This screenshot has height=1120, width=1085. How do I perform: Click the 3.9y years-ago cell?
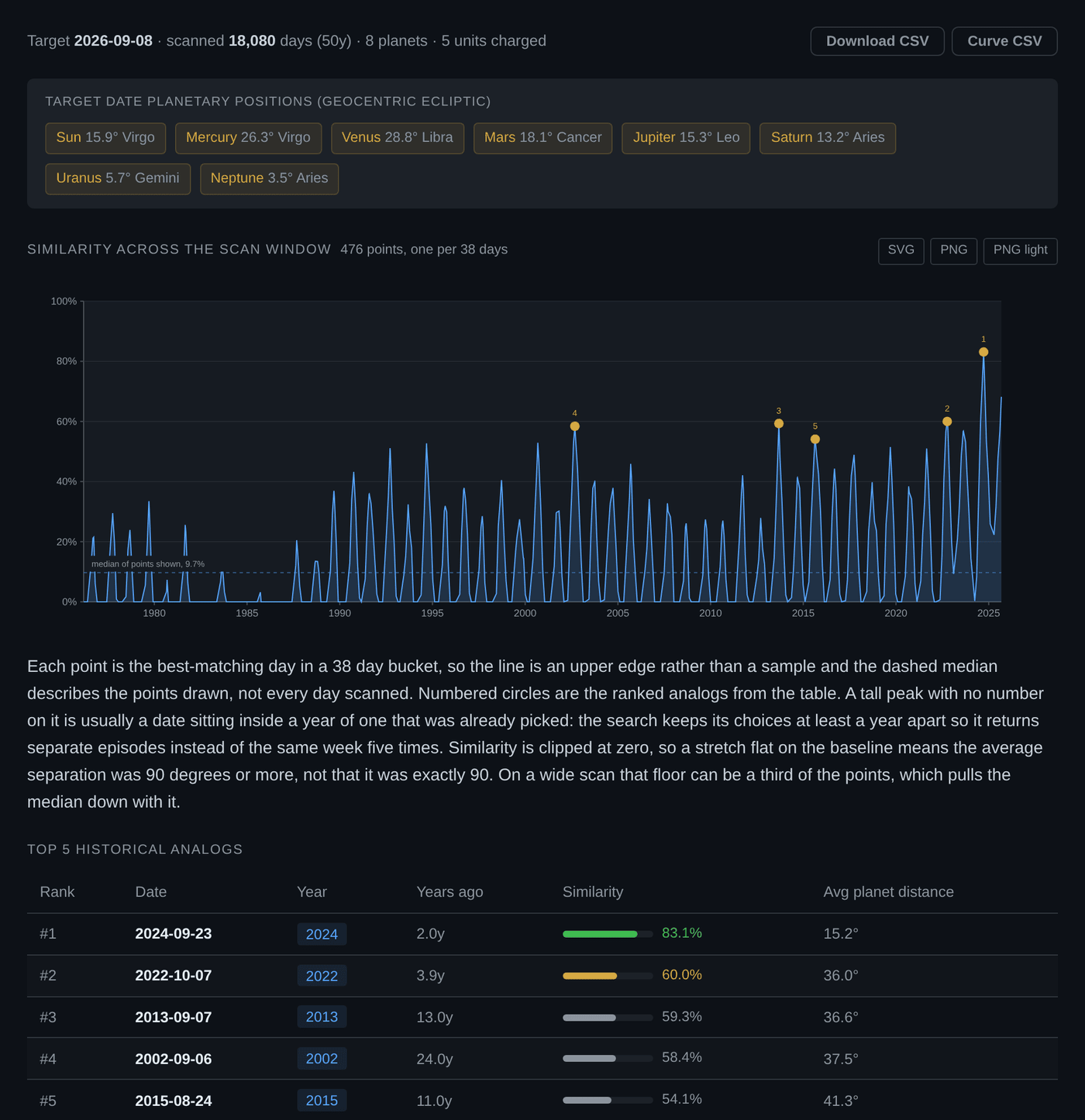click(x=430, y=976)
